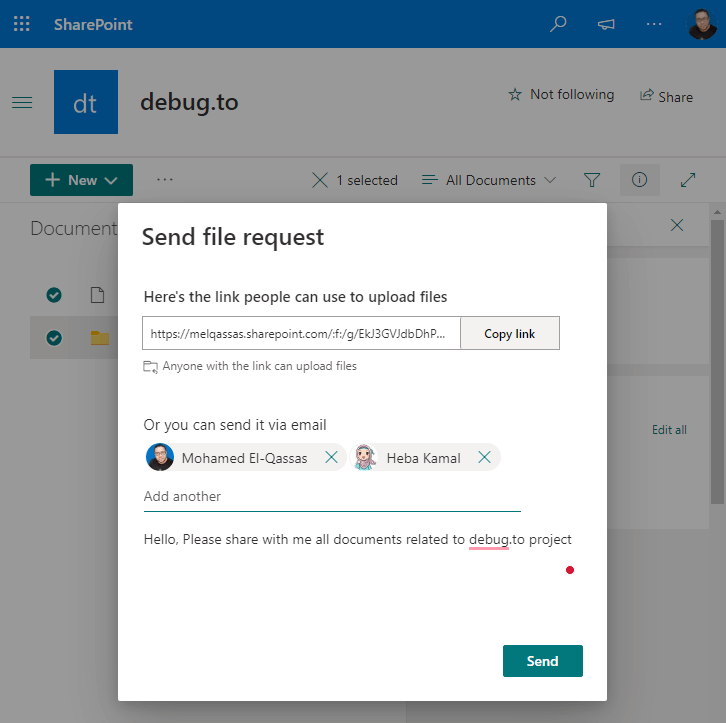Click the Send button

543,661
